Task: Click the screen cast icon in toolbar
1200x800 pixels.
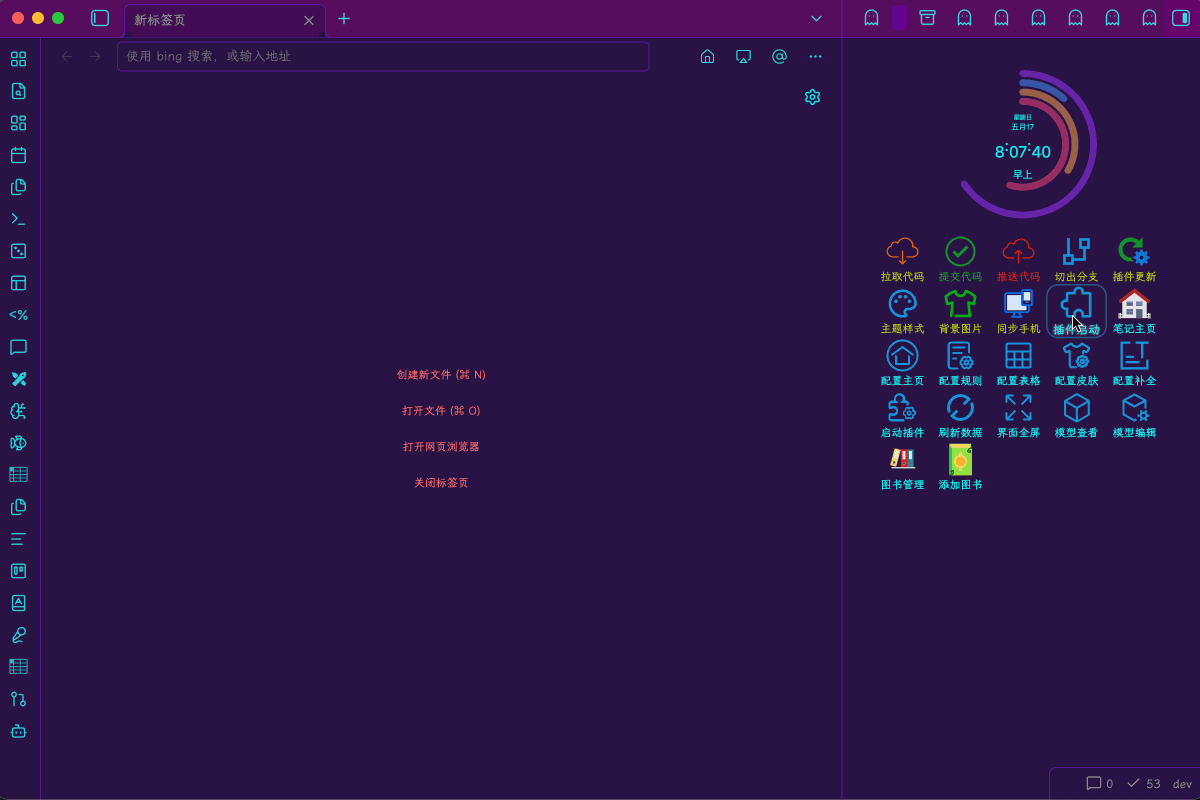Action: click(744, 56)
